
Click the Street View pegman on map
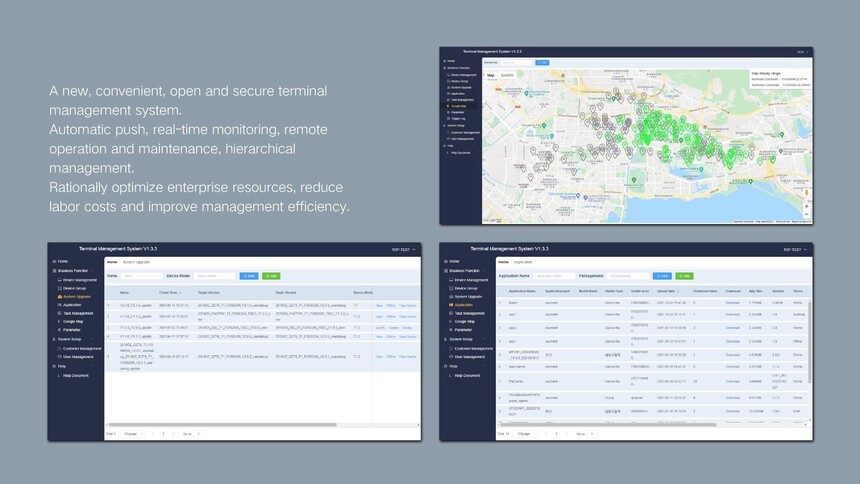[807, 192]
